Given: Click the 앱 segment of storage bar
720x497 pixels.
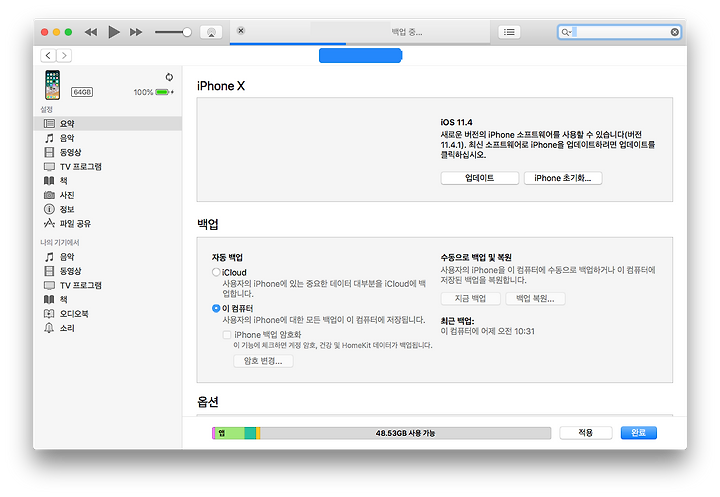Looking at the screenshot, I should [x=228, y=433].
